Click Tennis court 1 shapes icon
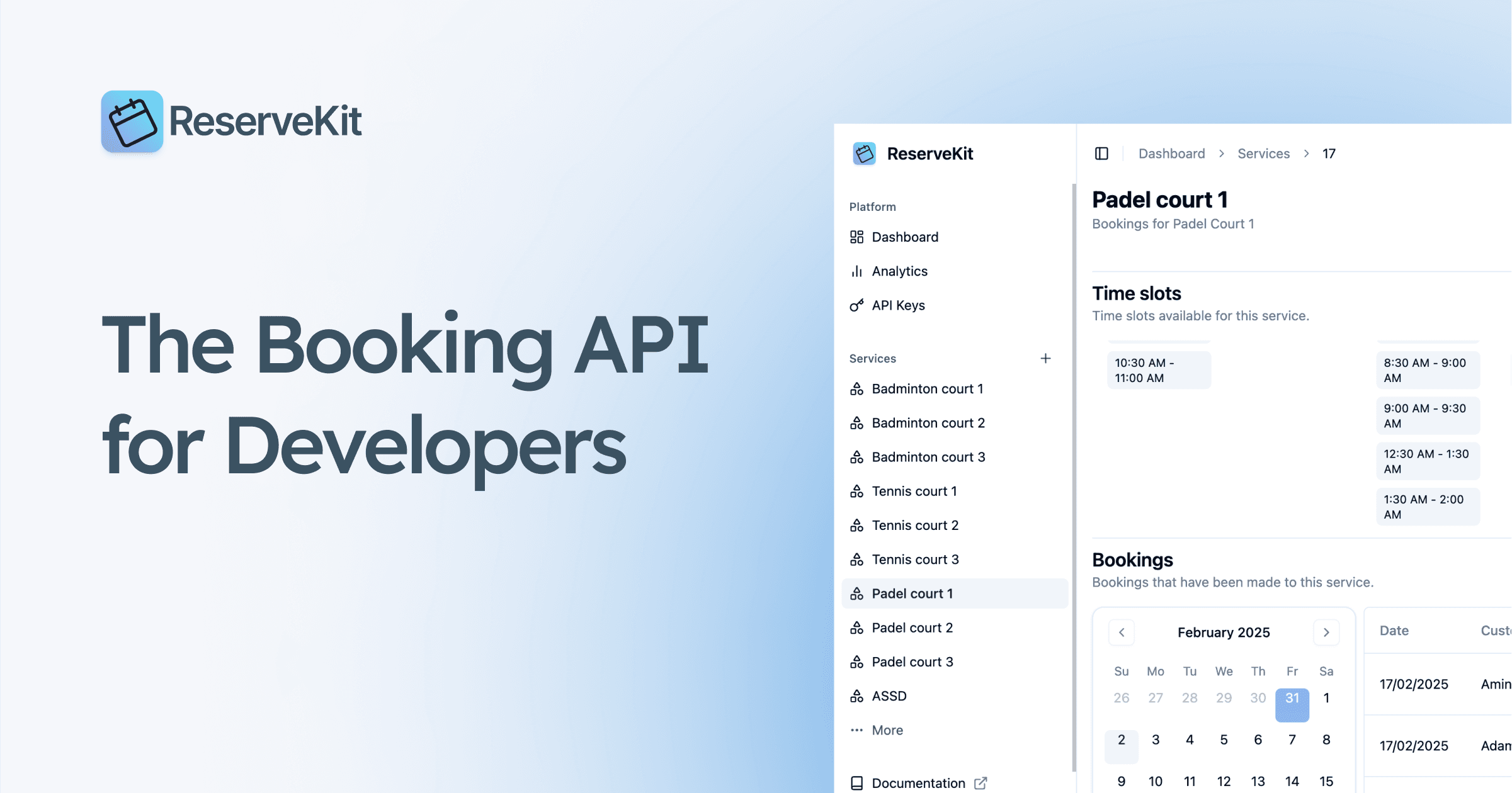Viewport: 1512px width, 793px height. (x=856, y=491)
